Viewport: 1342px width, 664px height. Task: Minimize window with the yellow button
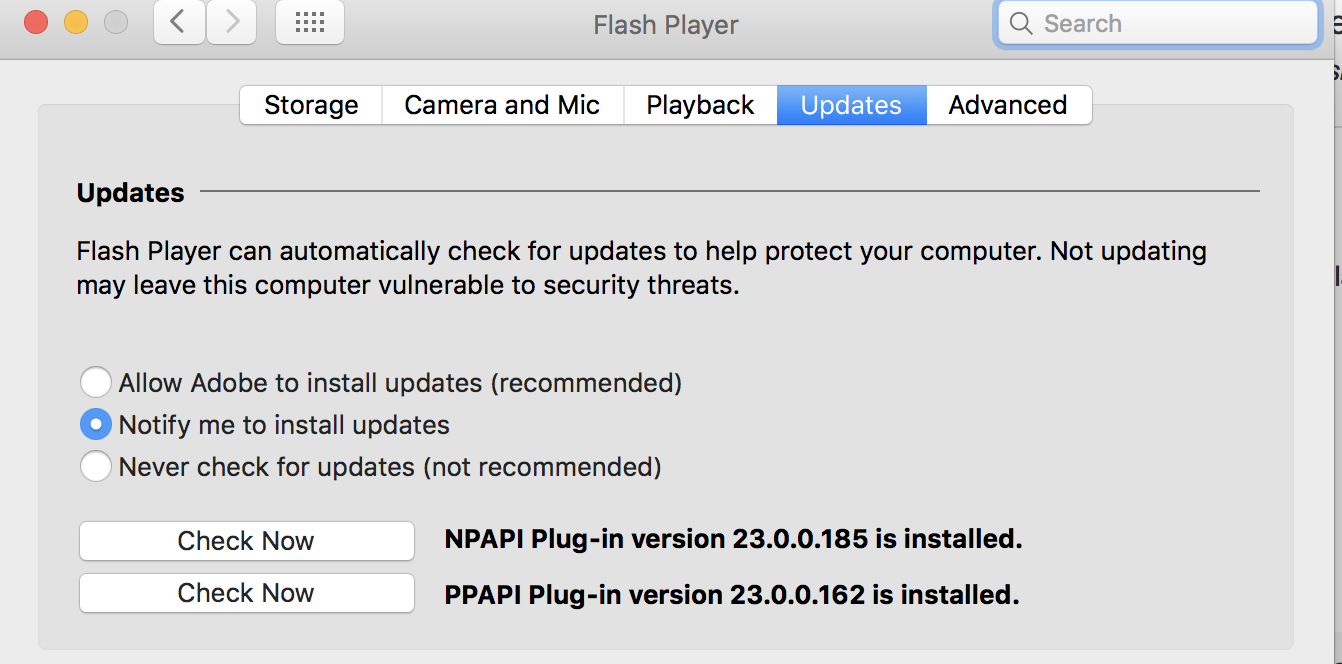click(76, 22)
